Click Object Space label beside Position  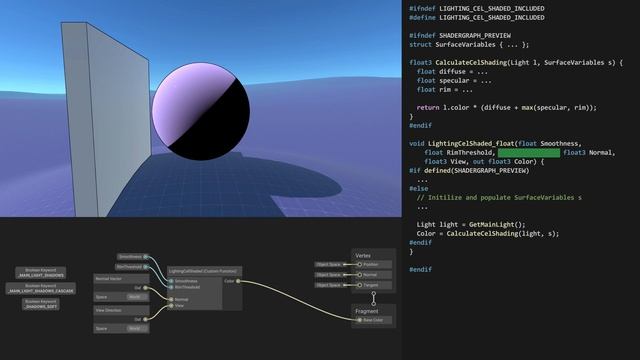click(329, 264)
